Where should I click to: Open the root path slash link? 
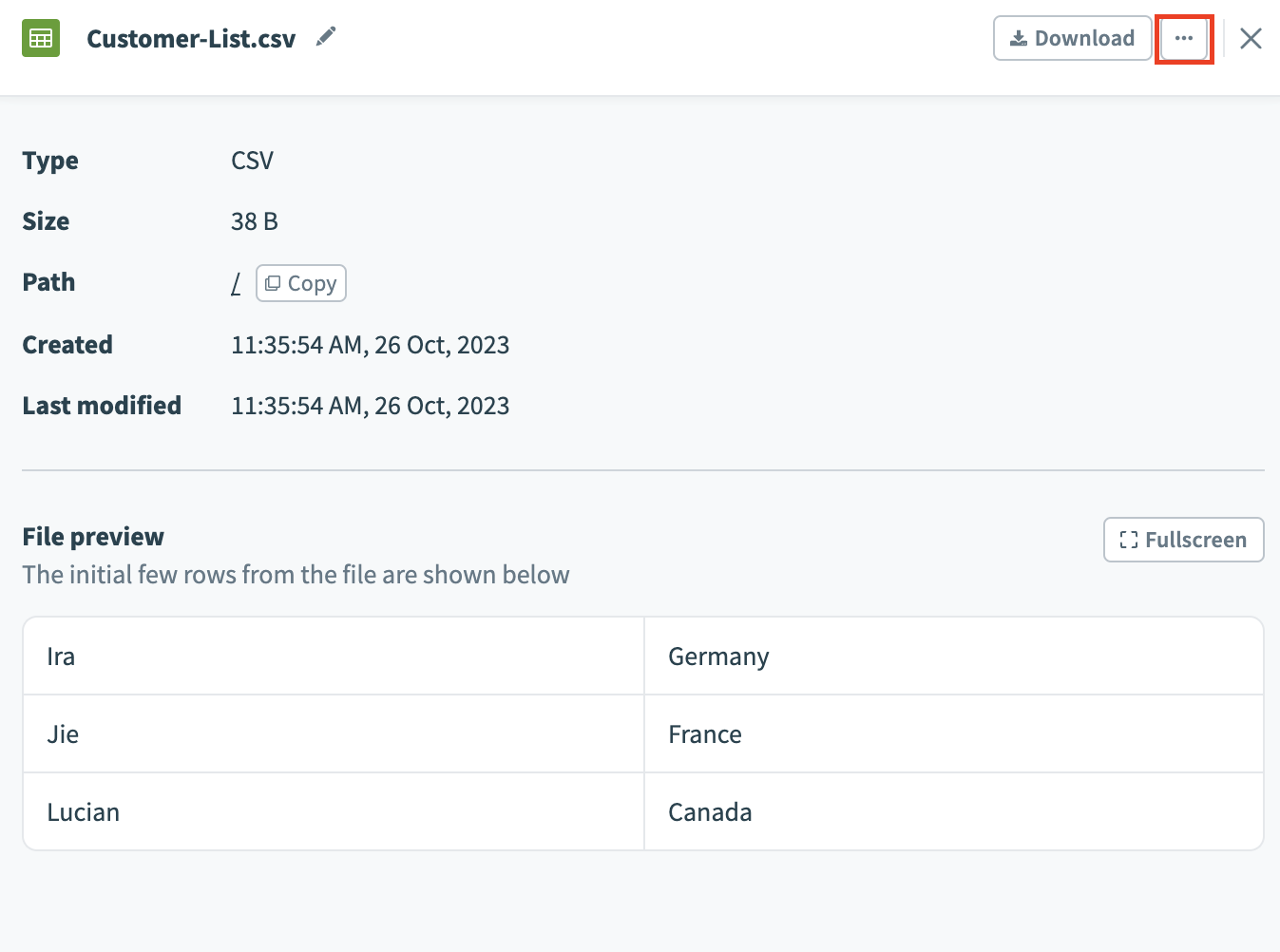coord(236,283)
